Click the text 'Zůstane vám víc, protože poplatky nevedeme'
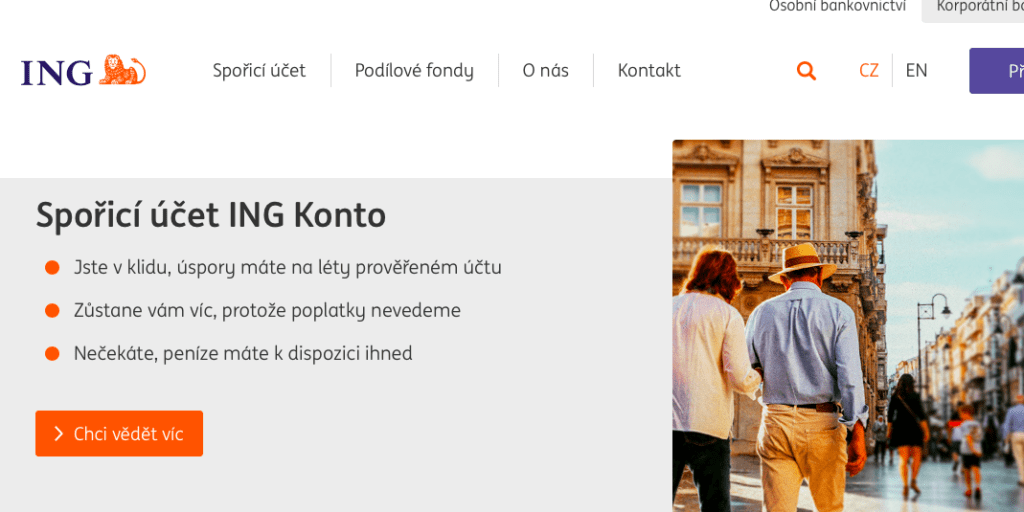This screenshot has width=1024, height=512. click(267, 311)
